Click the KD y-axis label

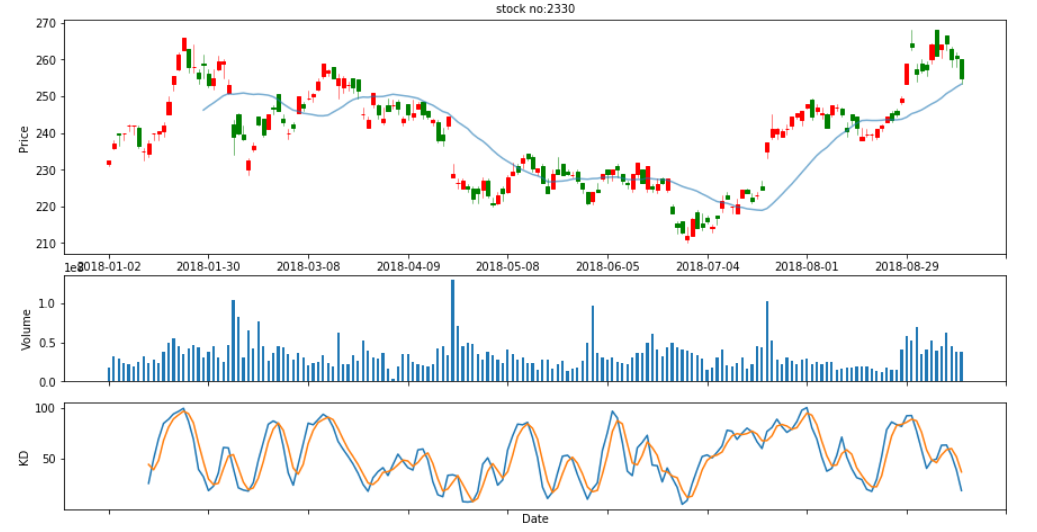tap(24, 456)
